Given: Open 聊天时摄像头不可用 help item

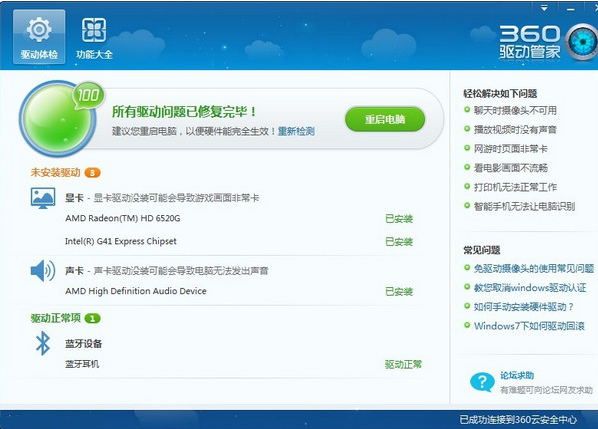Looking at the screenshot, I should (515, 111).
